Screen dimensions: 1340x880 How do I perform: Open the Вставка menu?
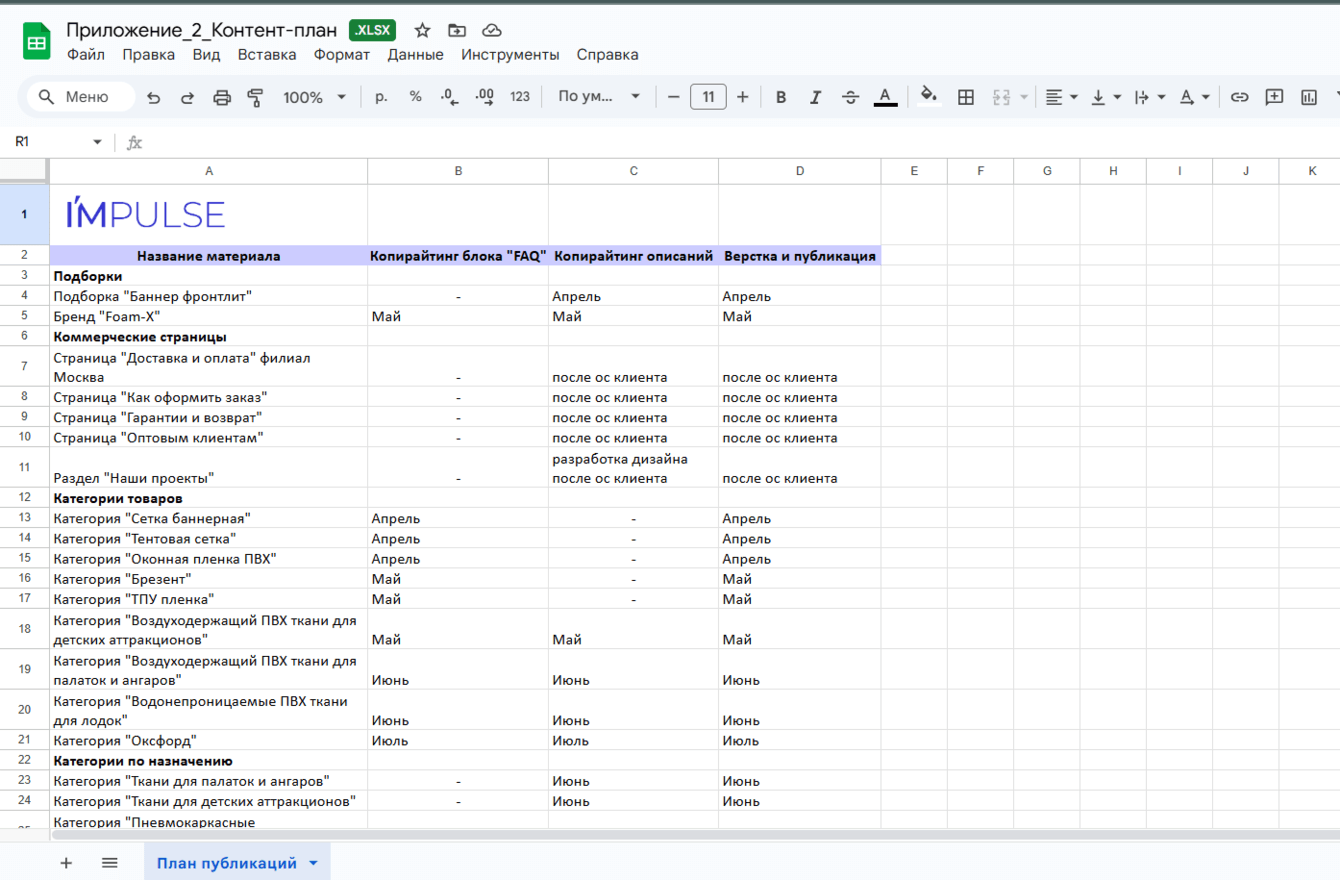266,55
